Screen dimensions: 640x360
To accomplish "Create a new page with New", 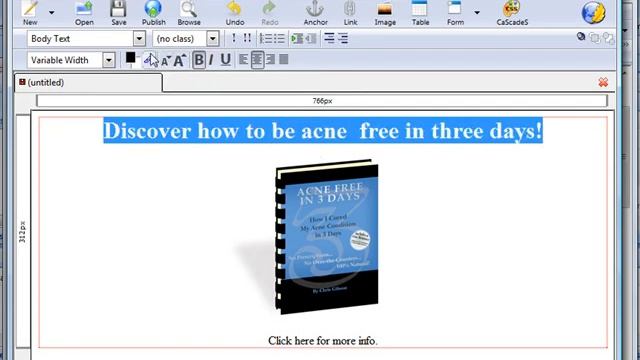I will pyautogui.click(x=30, y=13).
